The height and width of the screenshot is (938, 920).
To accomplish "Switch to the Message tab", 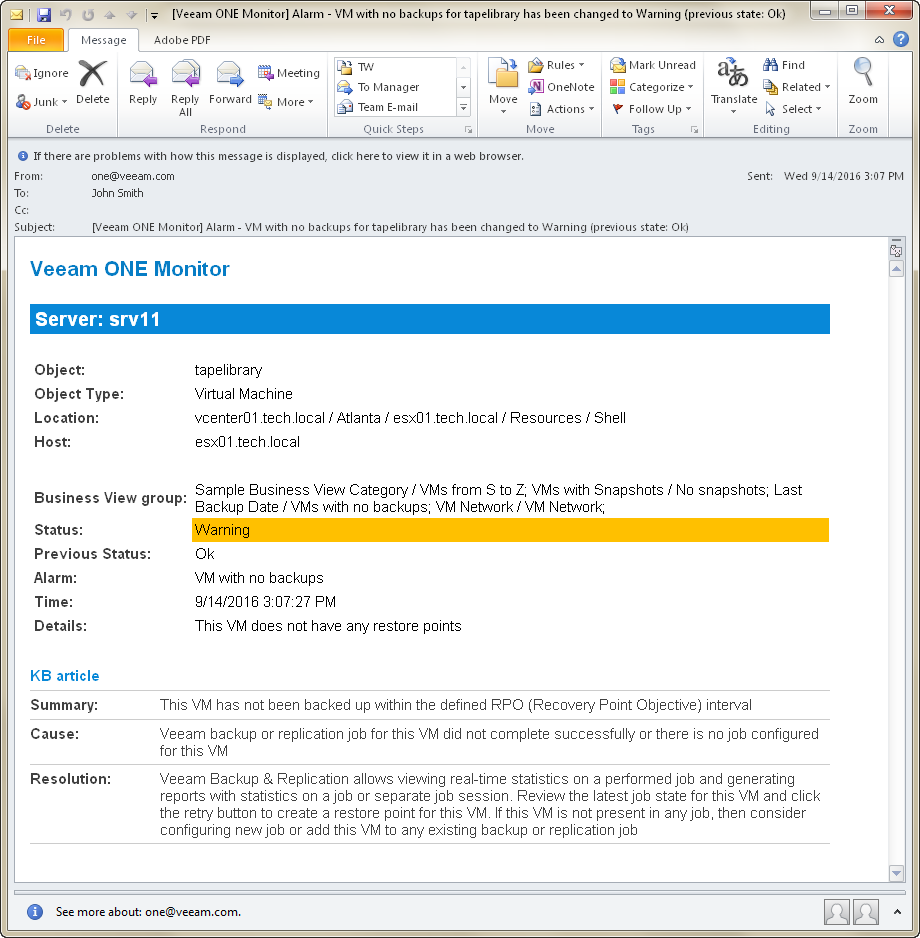I will point(103,40).
